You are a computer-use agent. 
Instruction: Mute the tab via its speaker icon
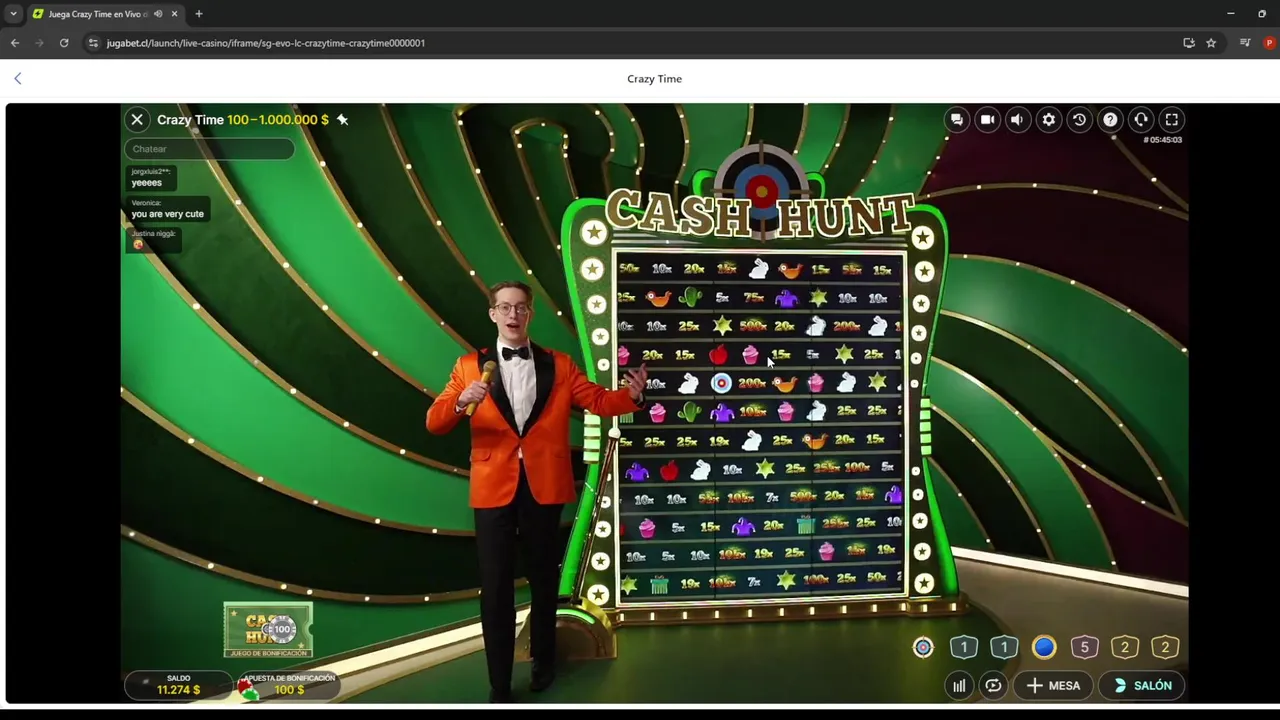point(158,14)
